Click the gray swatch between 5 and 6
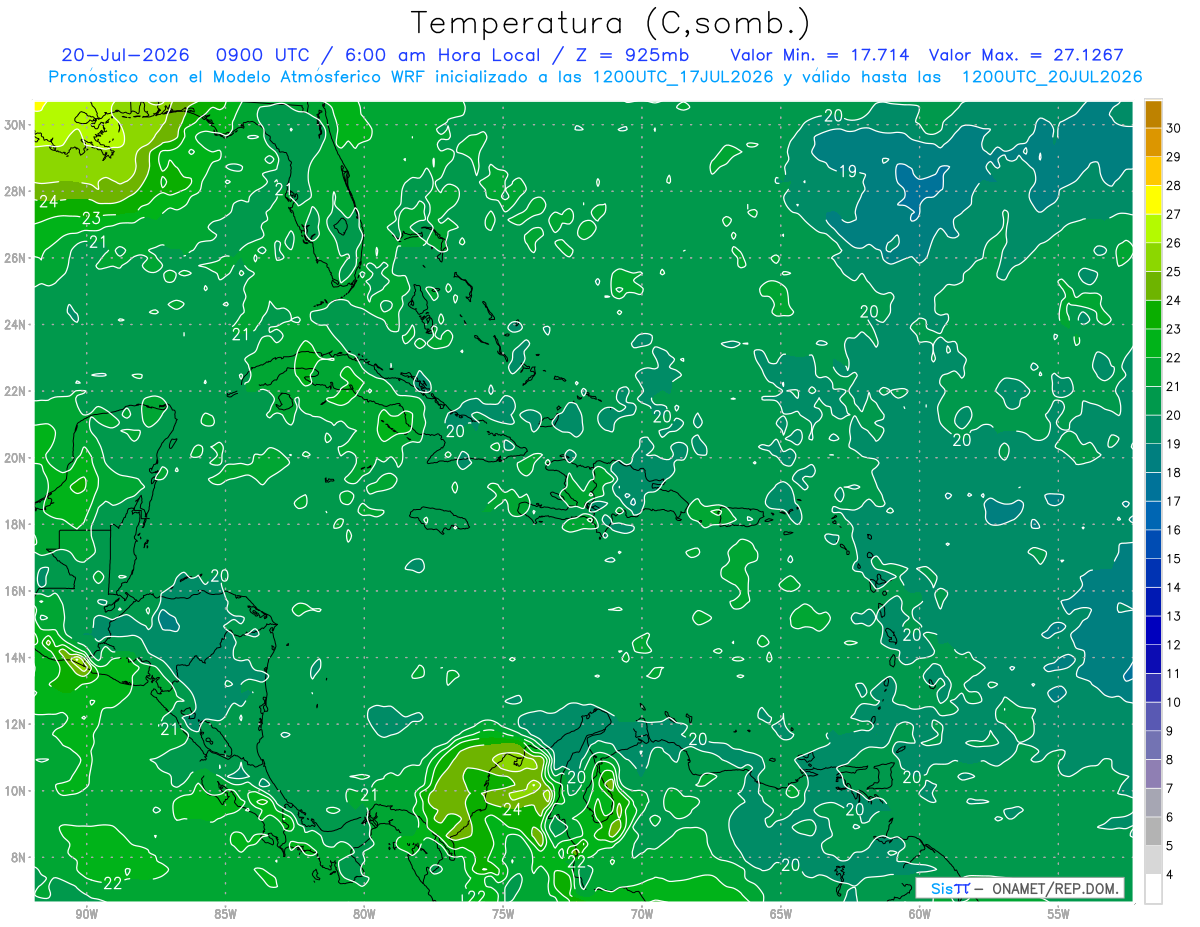The height and width of the screenshot is (927, 1200). [1153, 832]
